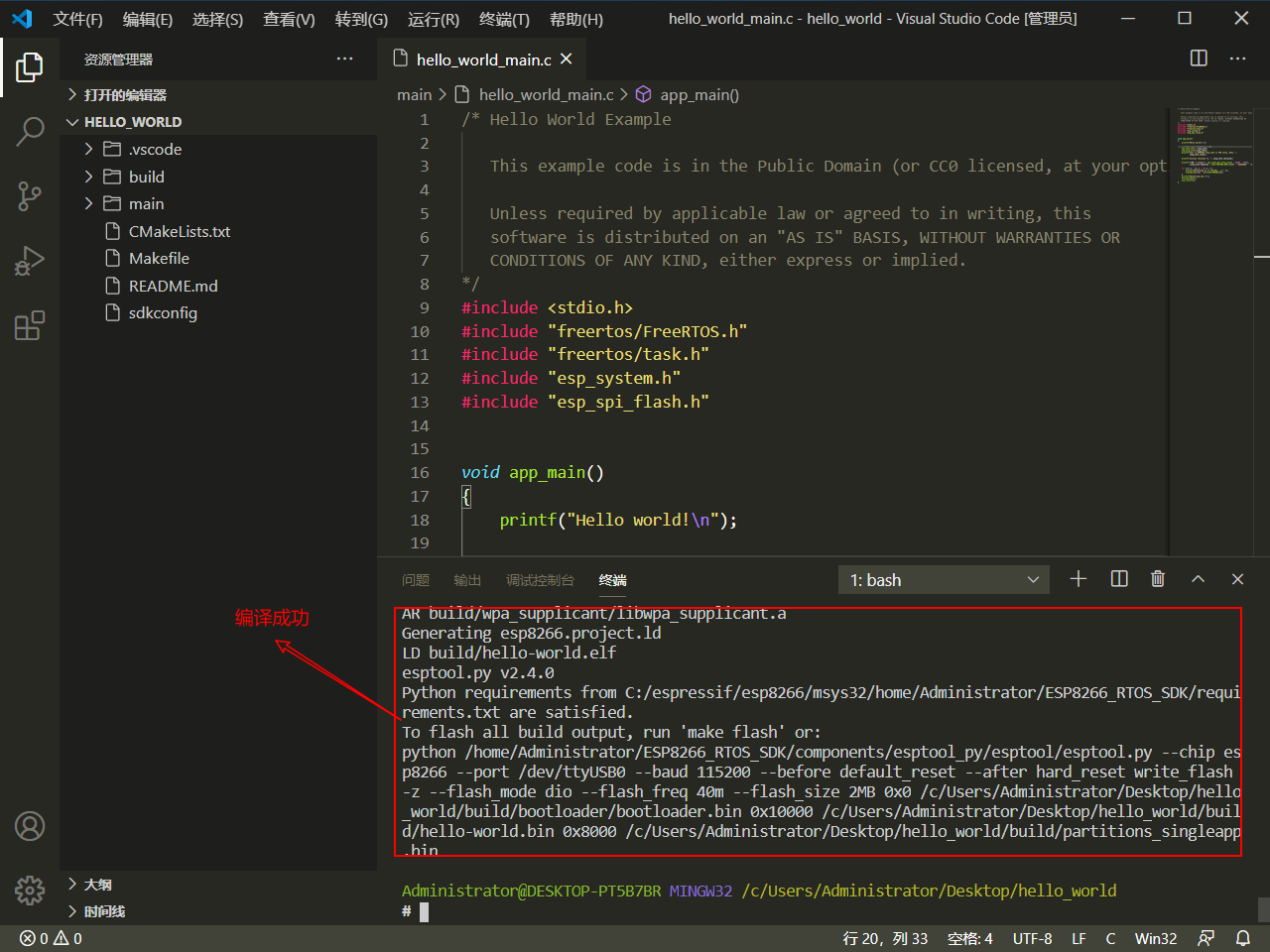Select the 1: bash terminal dropdown

click(x=944, y=580)
